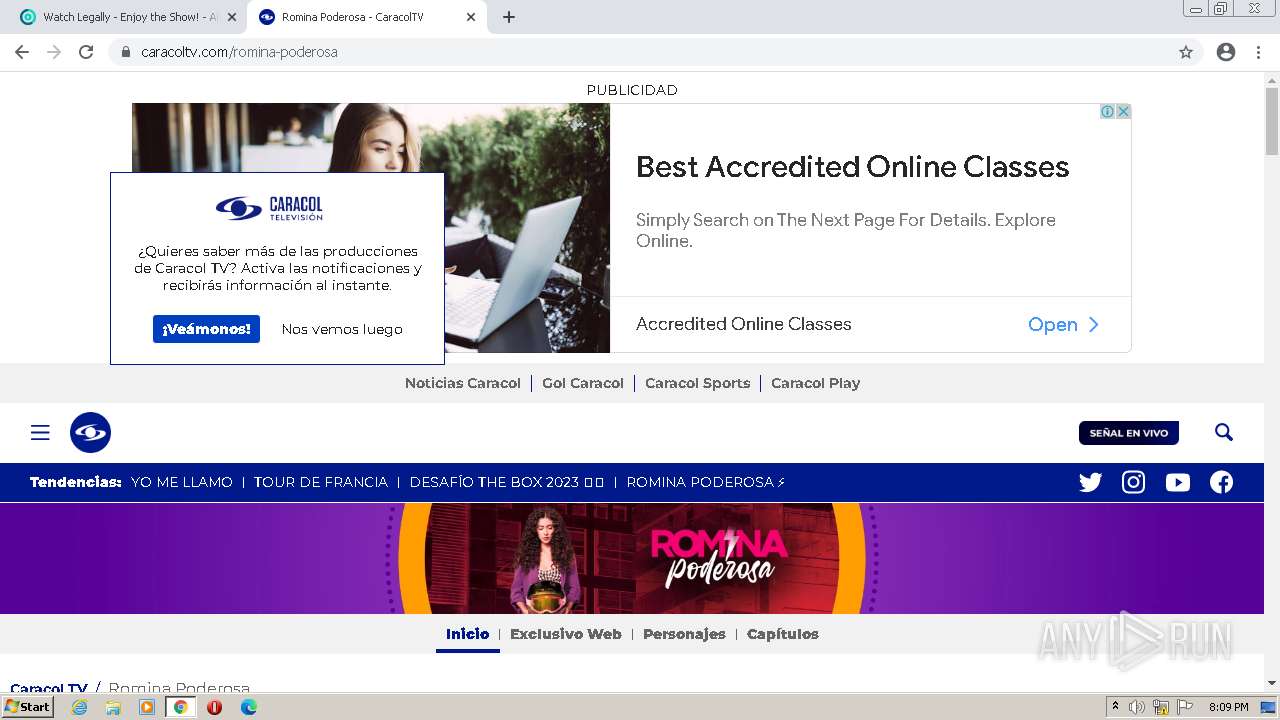Accept notifications with ¡Veámonos! button

206,329
